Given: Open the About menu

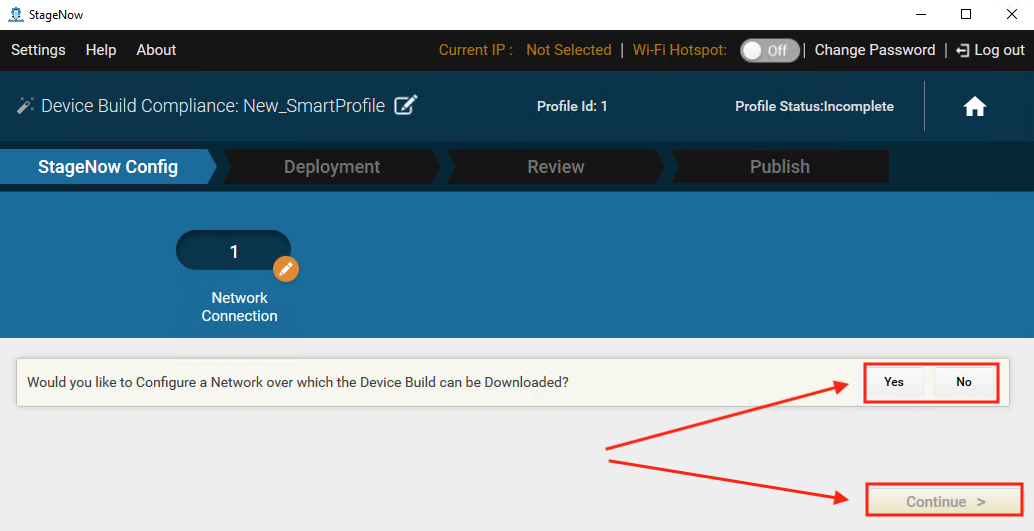Looking at the screenshot, I should pyautogui.click(x=156, y=50).
